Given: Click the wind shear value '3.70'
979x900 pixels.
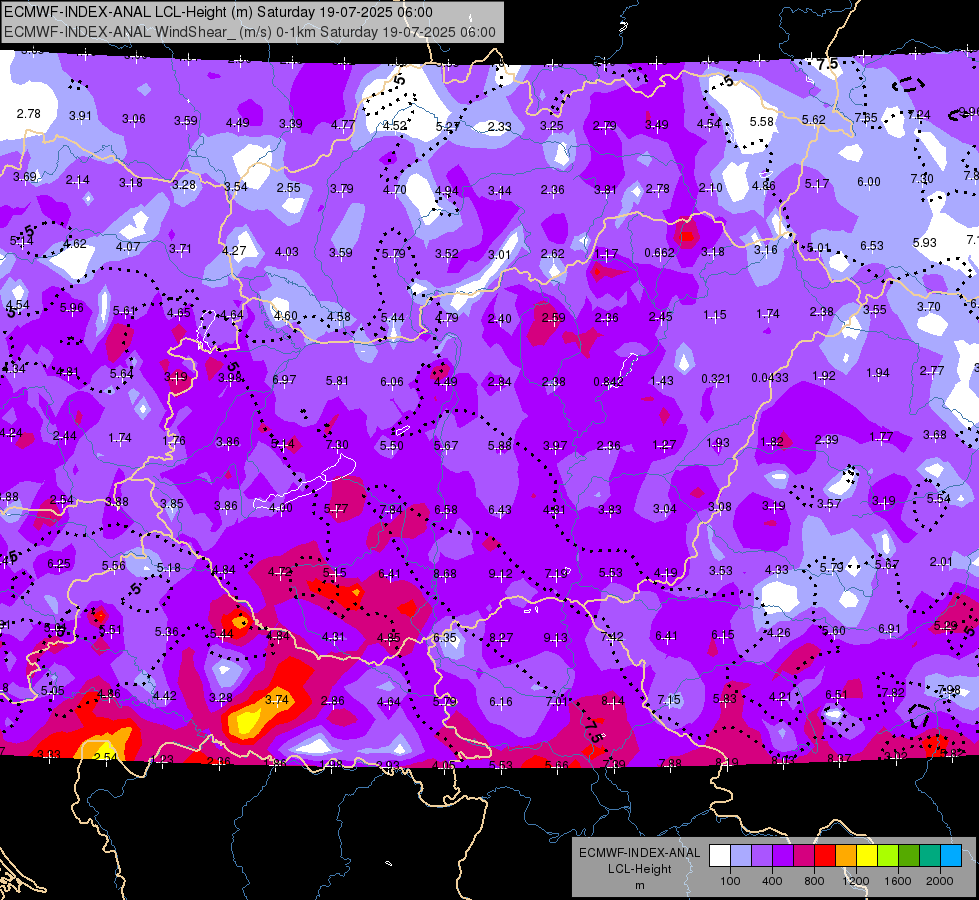Looking at the screenshot, I should point(928,307).
